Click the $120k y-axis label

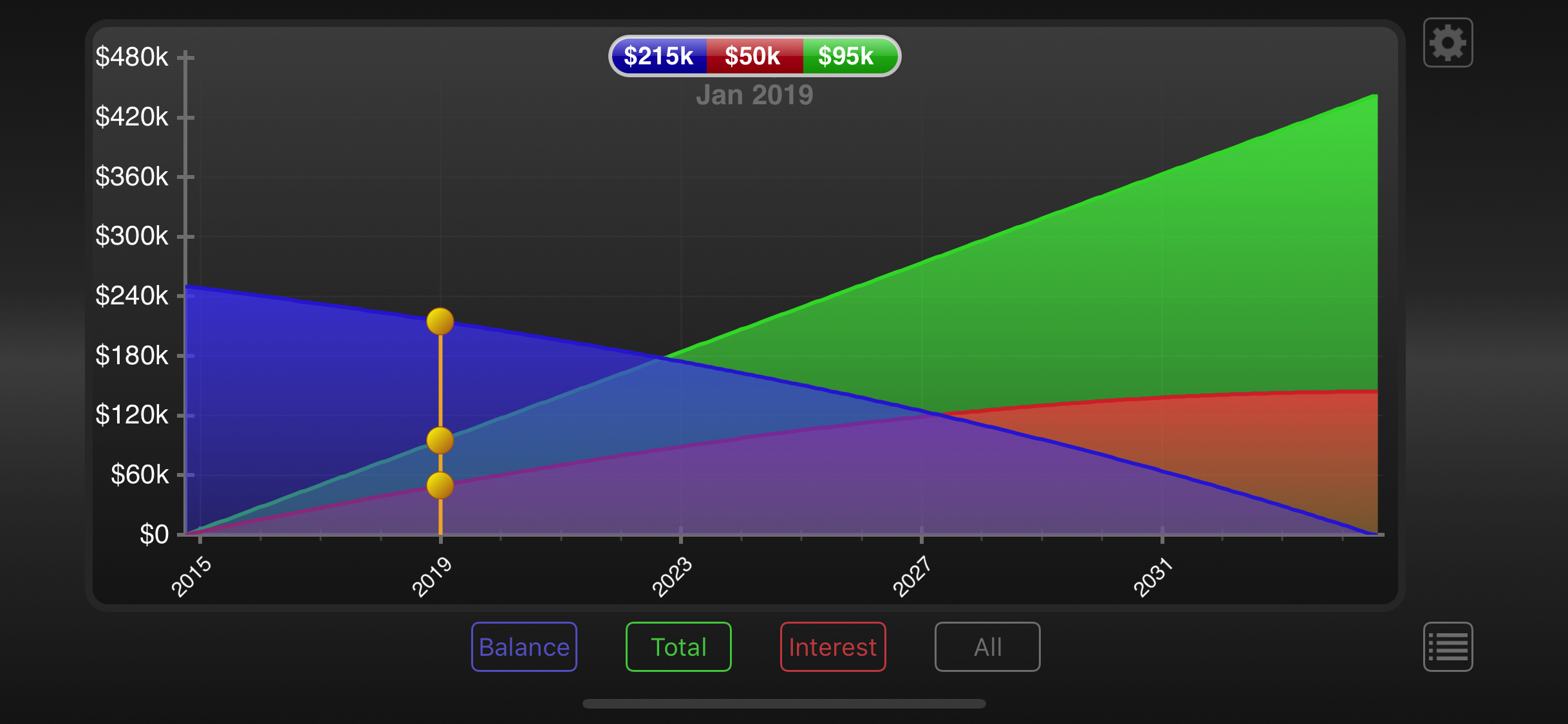pos(132,415)
